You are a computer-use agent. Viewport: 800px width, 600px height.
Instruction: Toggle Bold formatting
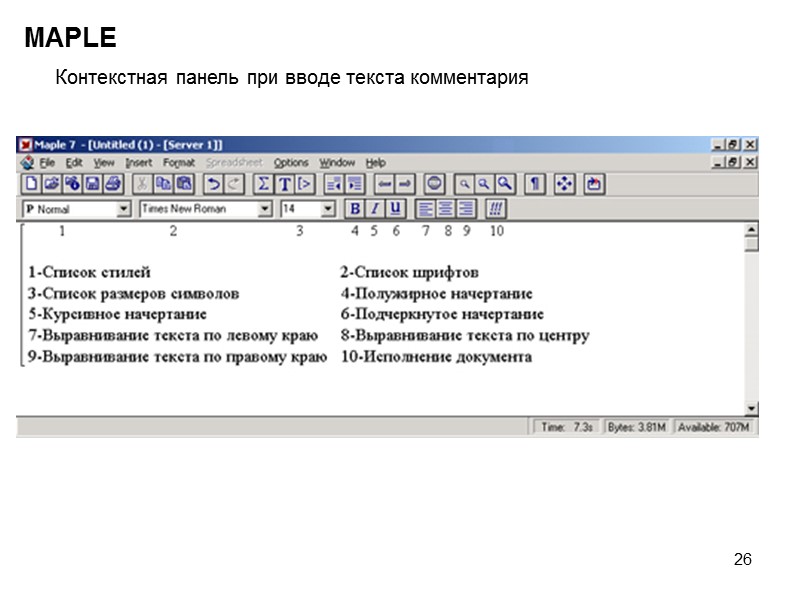click(x=355, y=208)
